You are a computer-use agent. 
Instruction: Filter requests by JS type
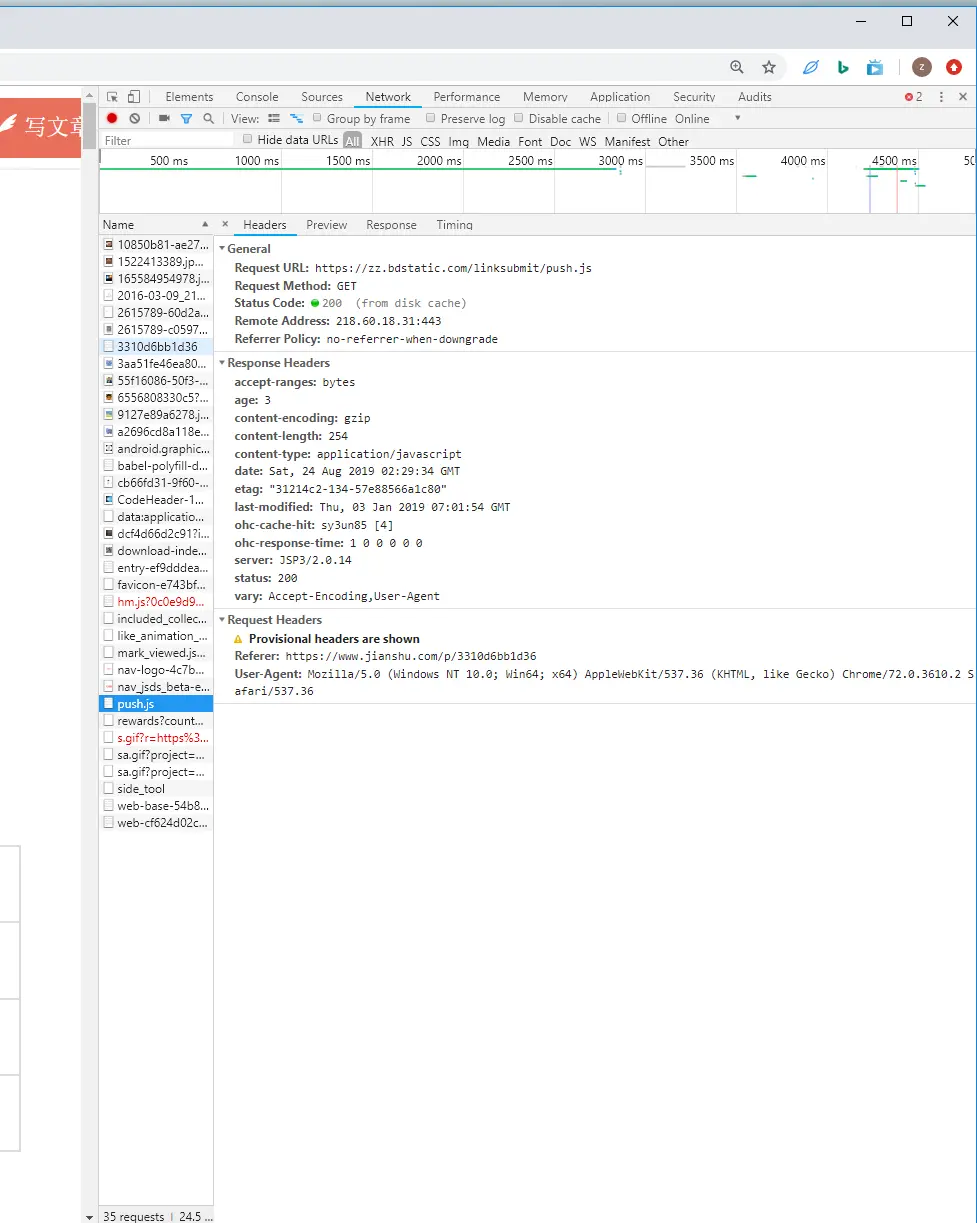tap(407, 142)
